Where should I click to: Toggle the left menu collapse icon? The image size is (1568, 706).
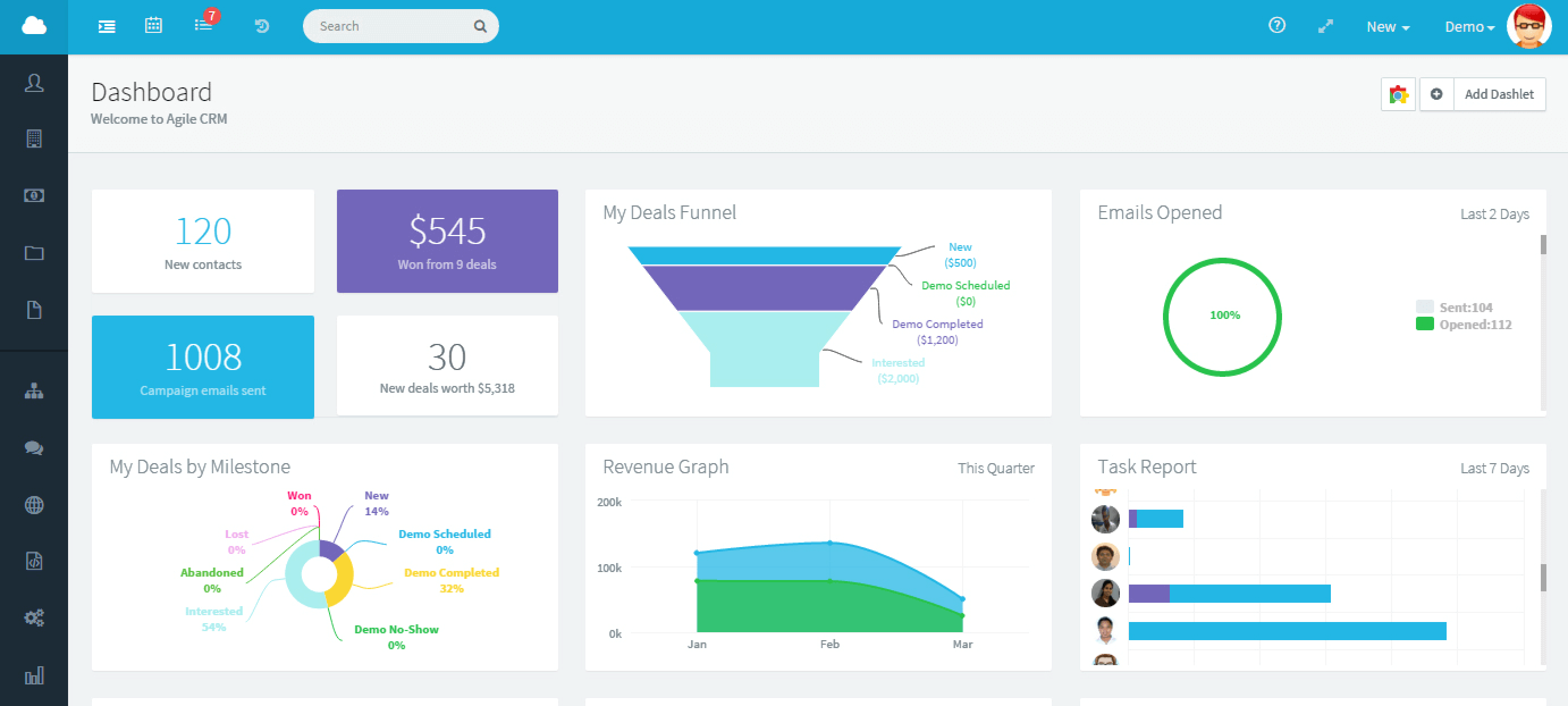point(107,26)
